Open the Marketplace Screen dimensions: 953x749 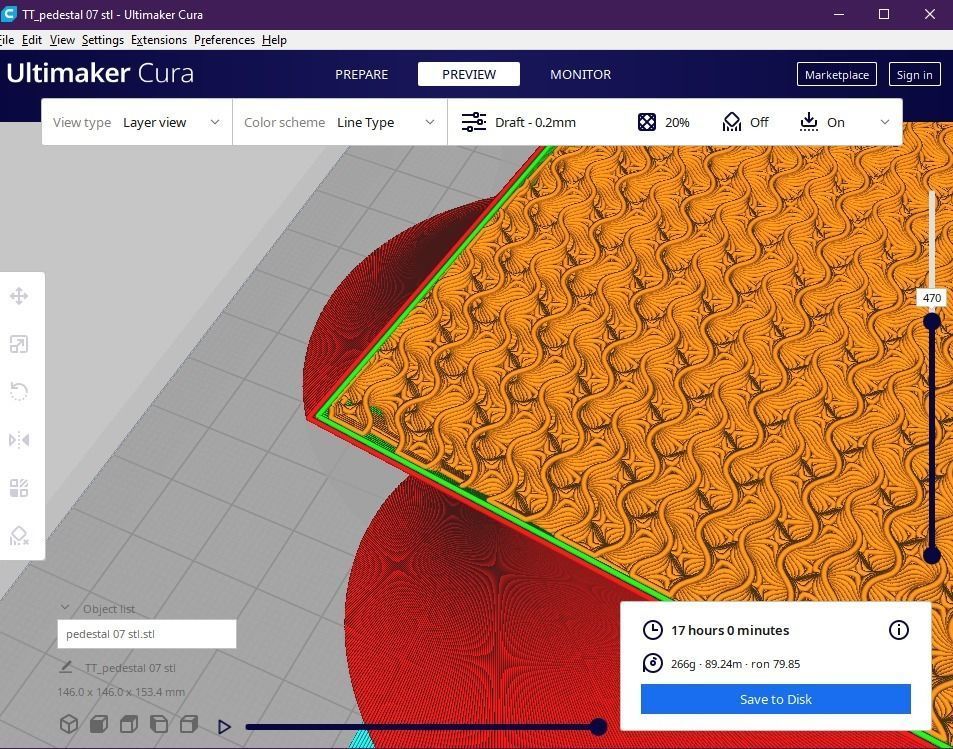(x=836, y=74)
